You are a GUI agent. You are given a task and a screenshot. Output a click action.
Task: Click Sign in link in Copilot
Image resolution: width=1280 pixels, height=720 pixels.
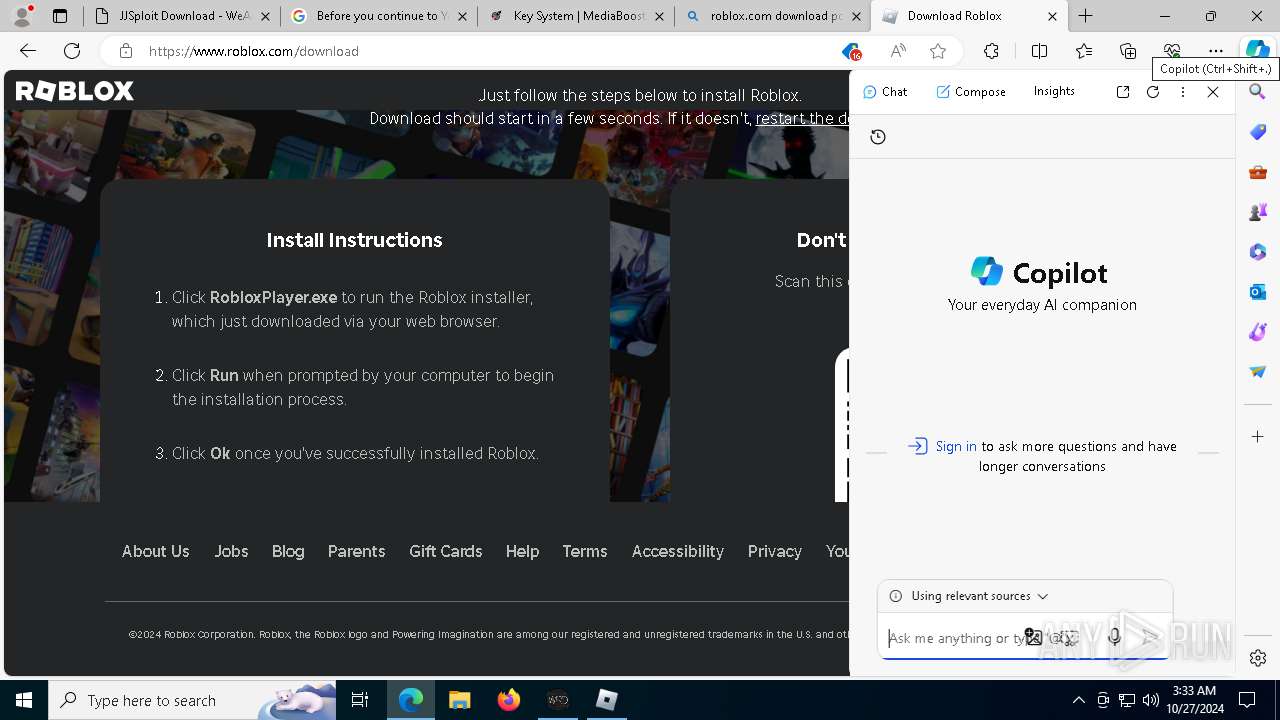(956, 446)
